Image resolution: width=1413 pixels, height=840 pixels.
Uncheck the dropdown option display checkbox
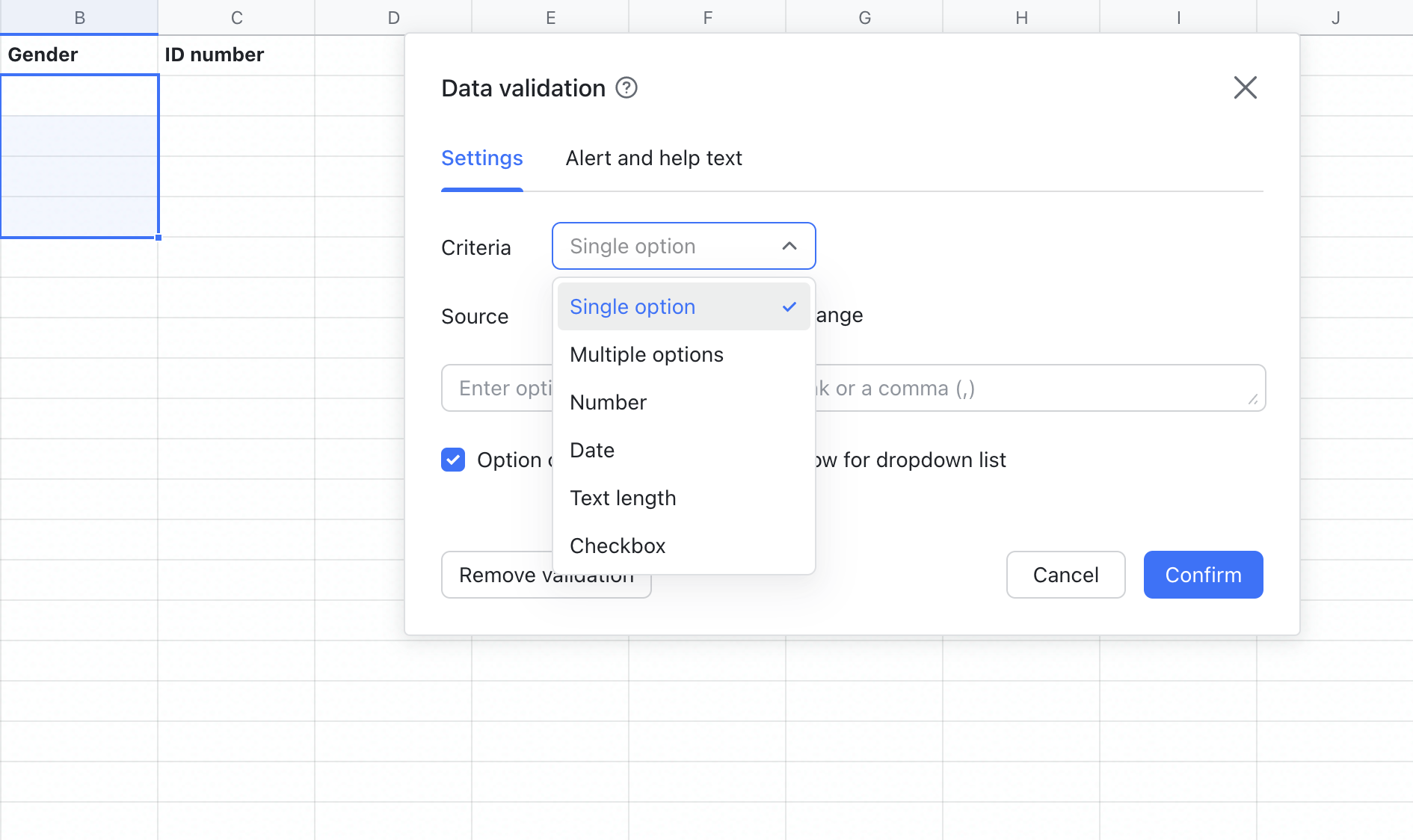(x=453, y=460)
